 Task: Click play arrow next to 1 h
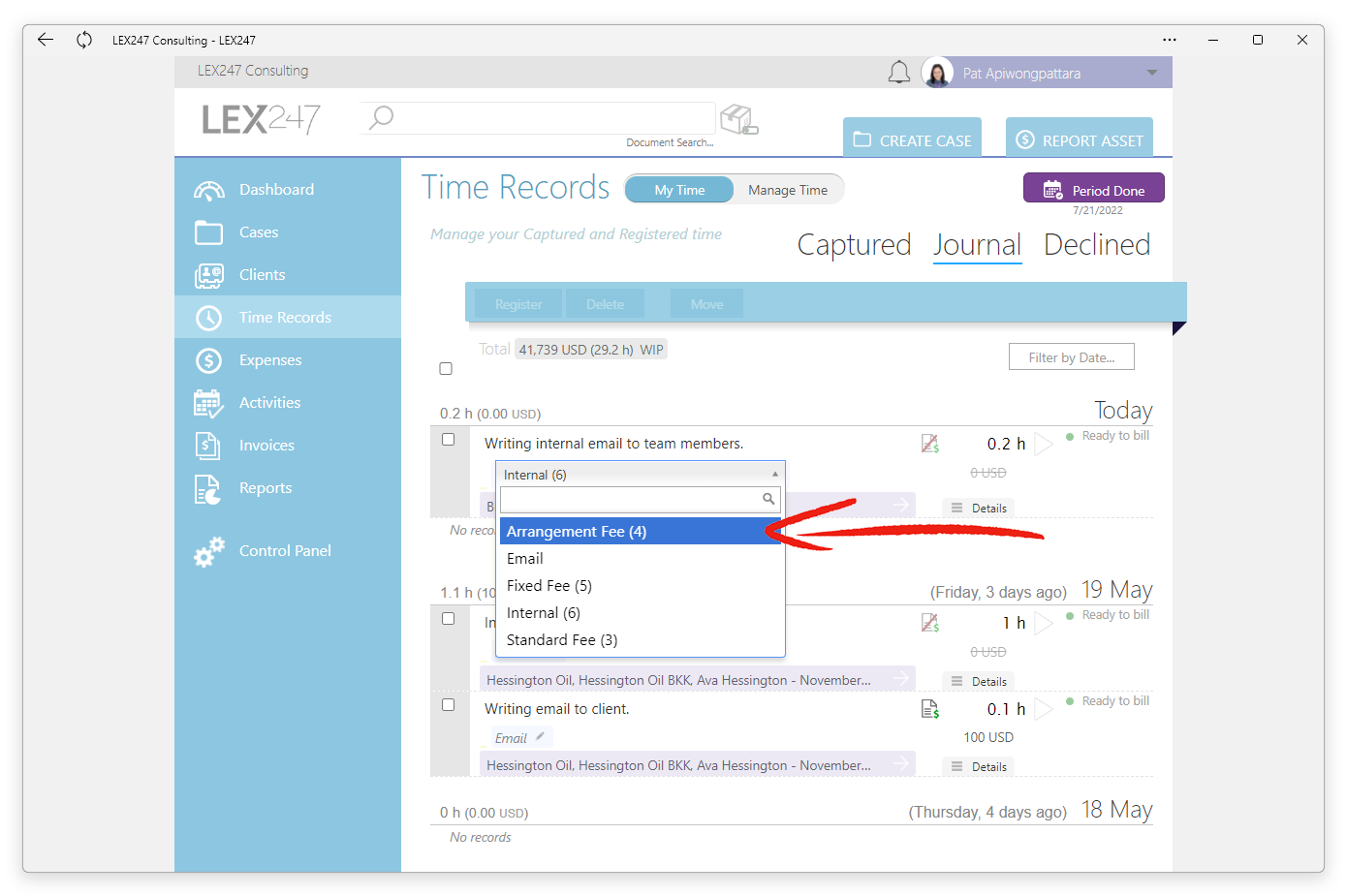[1044, 623]
